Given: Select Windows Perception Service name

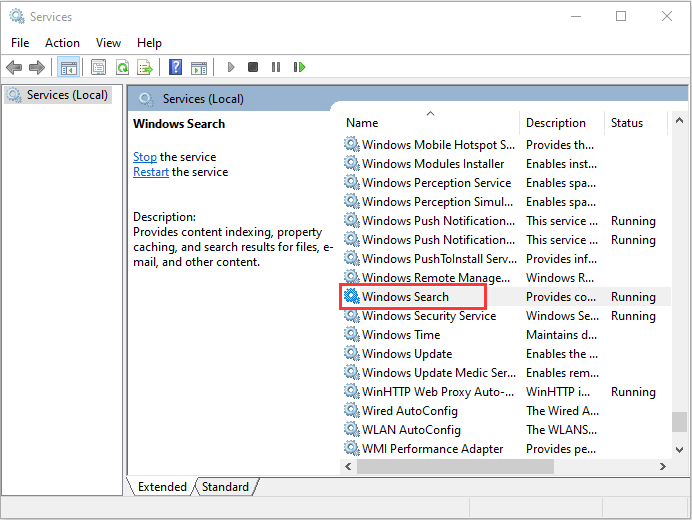Looking at the screenshot, I should 436,183.
